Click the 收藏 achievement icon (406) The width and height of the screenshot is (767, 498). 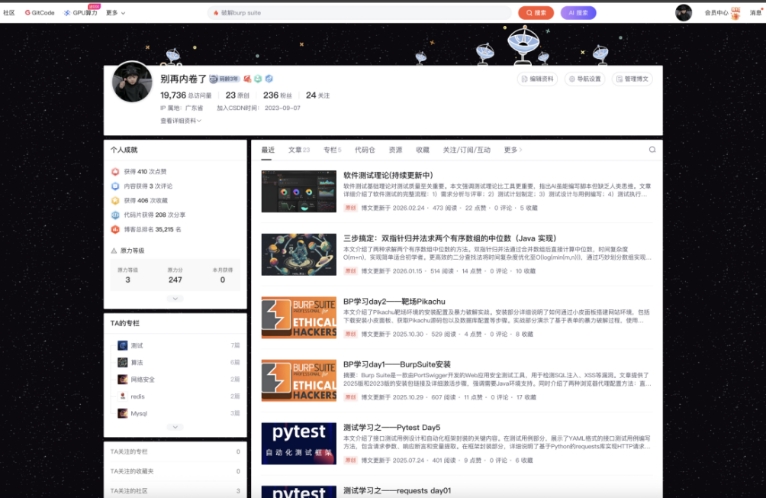(115, 201)
